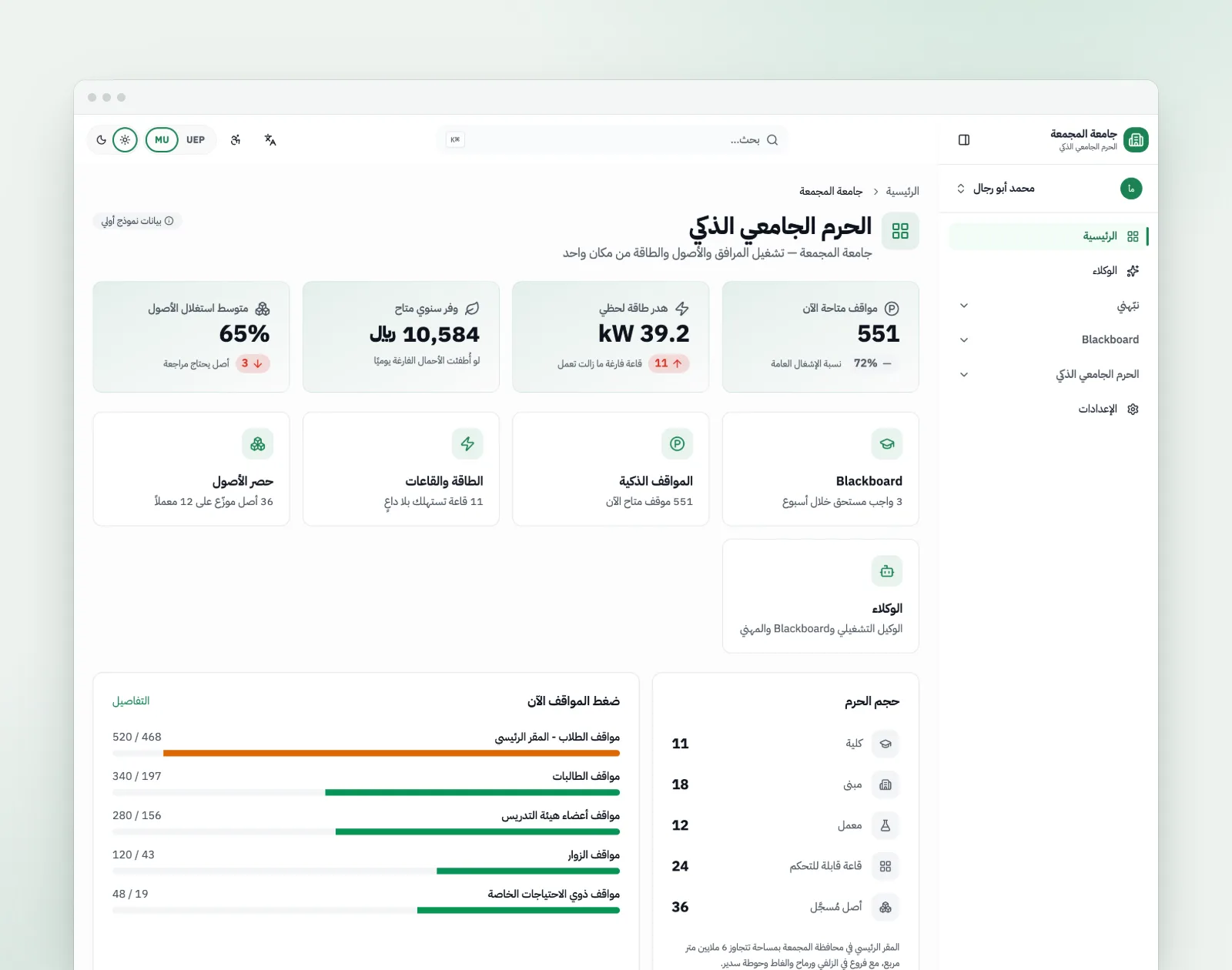Image resolution: width=1232 pixels, height=970 pixels.
Task: Open accessibility options icon
Action: (x=236, y=140)
